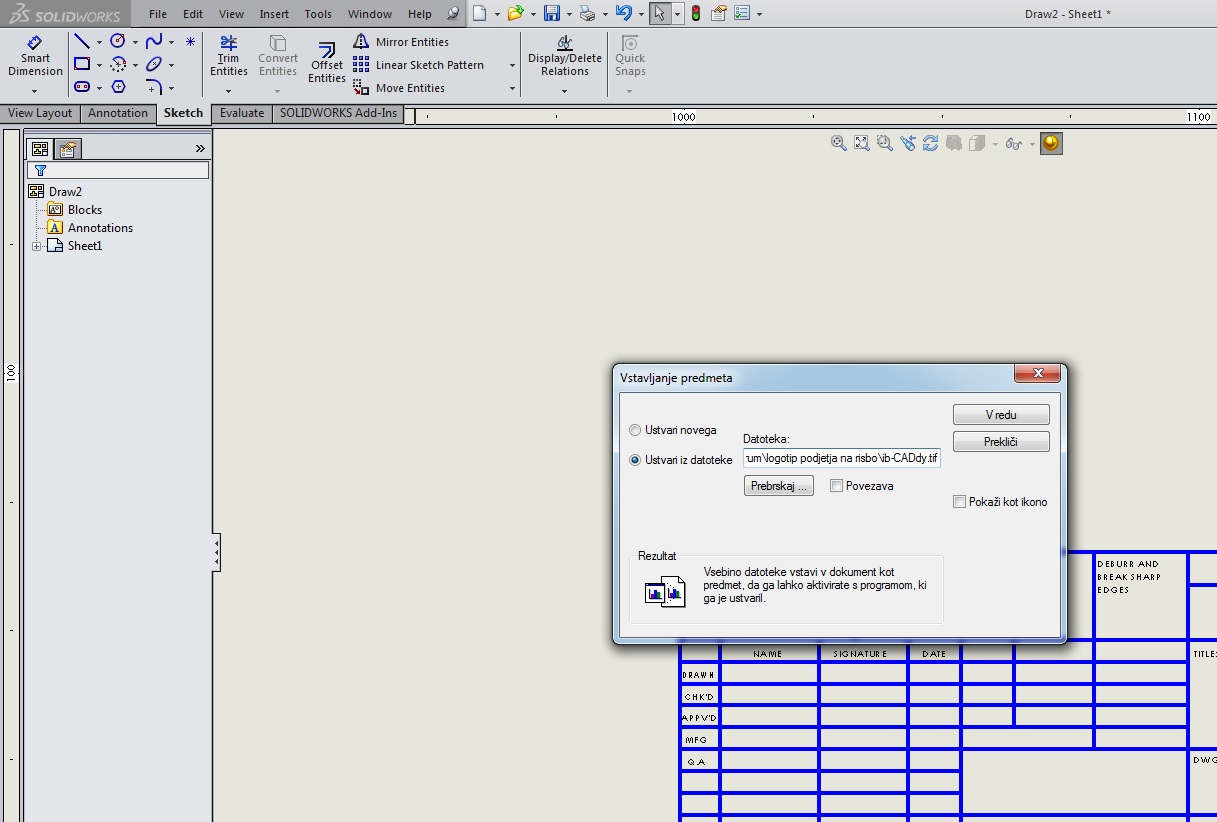The image size is (1217, 822).
Task: Check the 'Pokaži kot ikono' option
Action: [959, 502]
